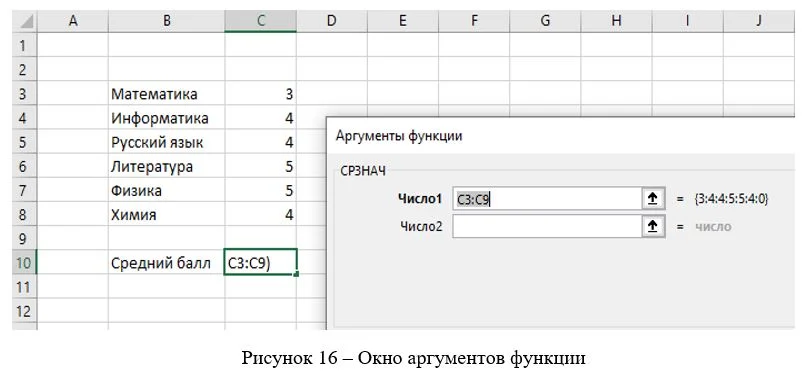Select row 7 header

click(x=25, y=190)
